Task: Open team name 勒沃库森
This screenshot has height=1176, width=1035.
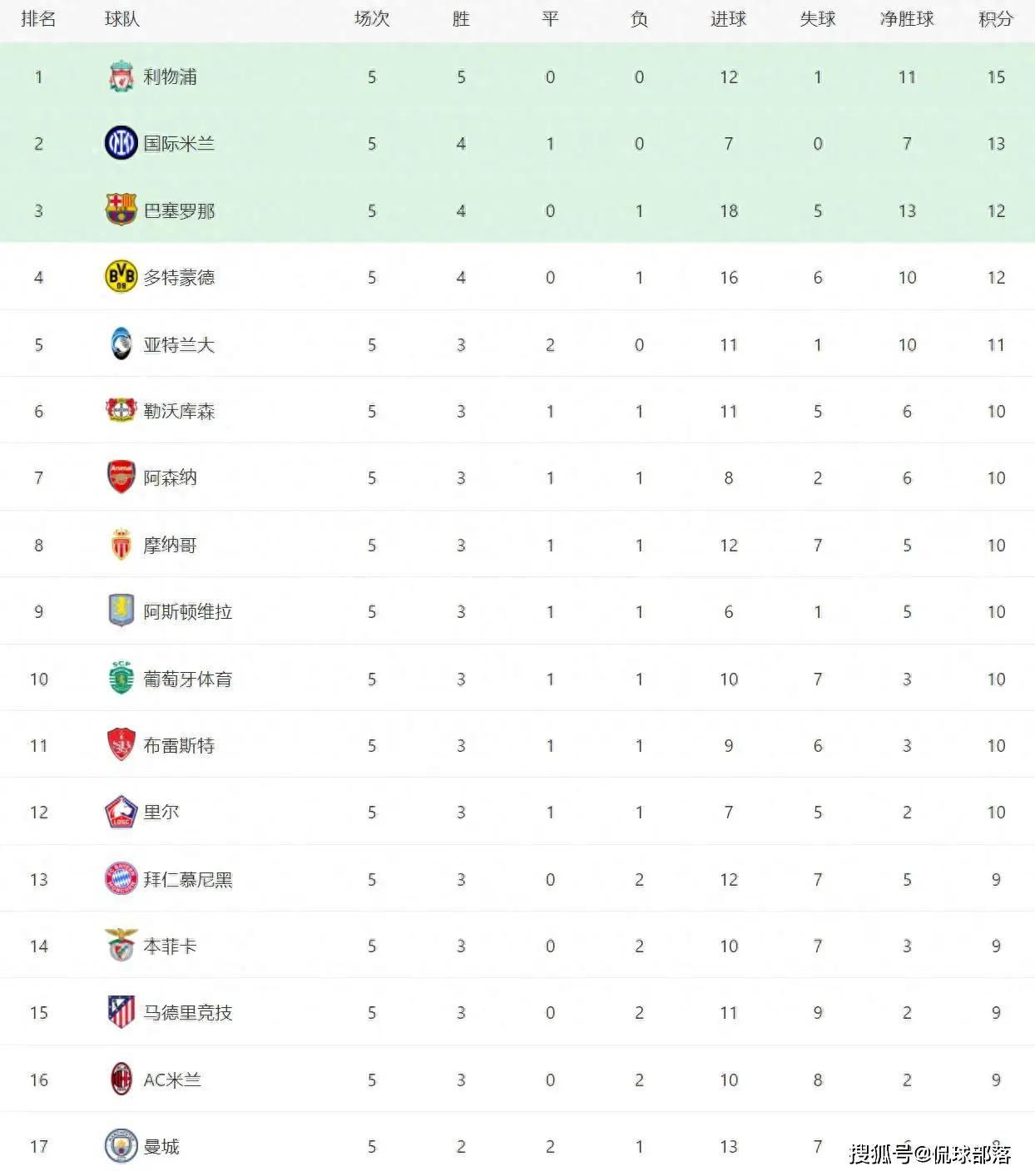Action: point(179,412)
